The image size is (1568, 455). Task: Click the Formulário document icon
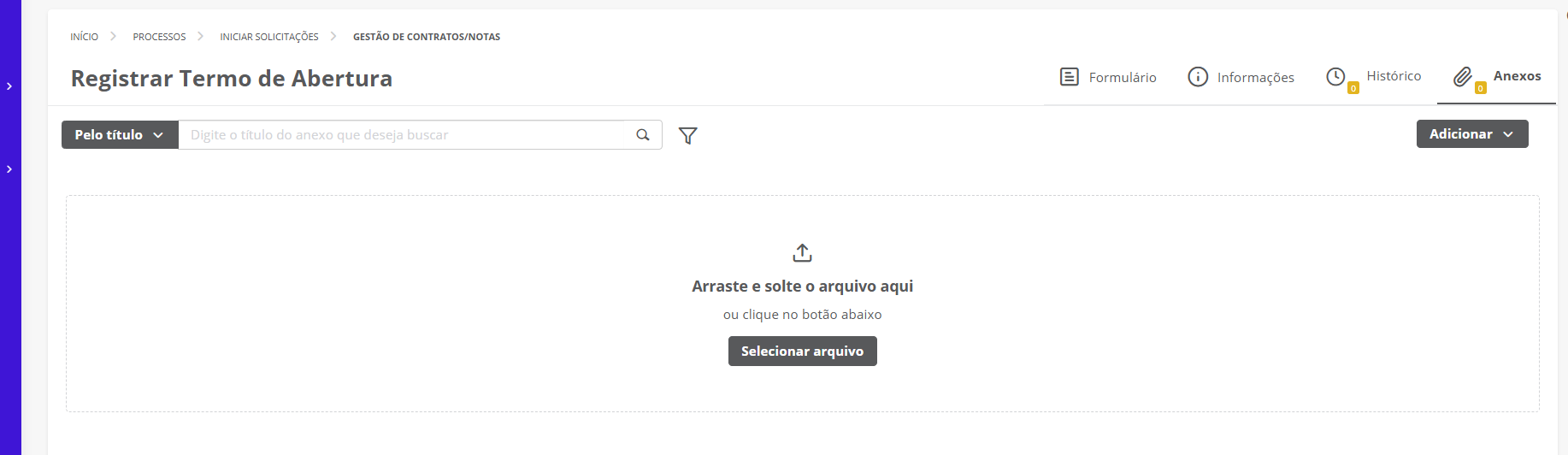coord(1069,77)
